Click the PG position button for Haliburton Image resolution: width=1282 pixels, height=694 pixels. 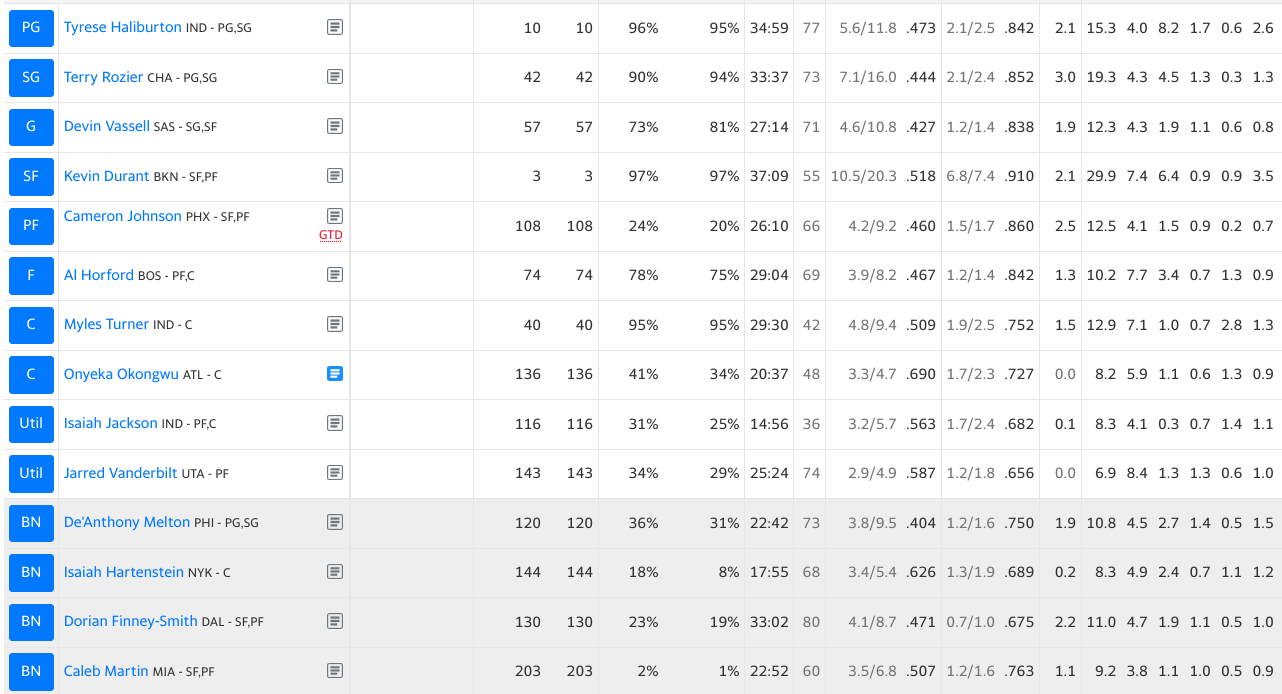click(x=31, y=27)
